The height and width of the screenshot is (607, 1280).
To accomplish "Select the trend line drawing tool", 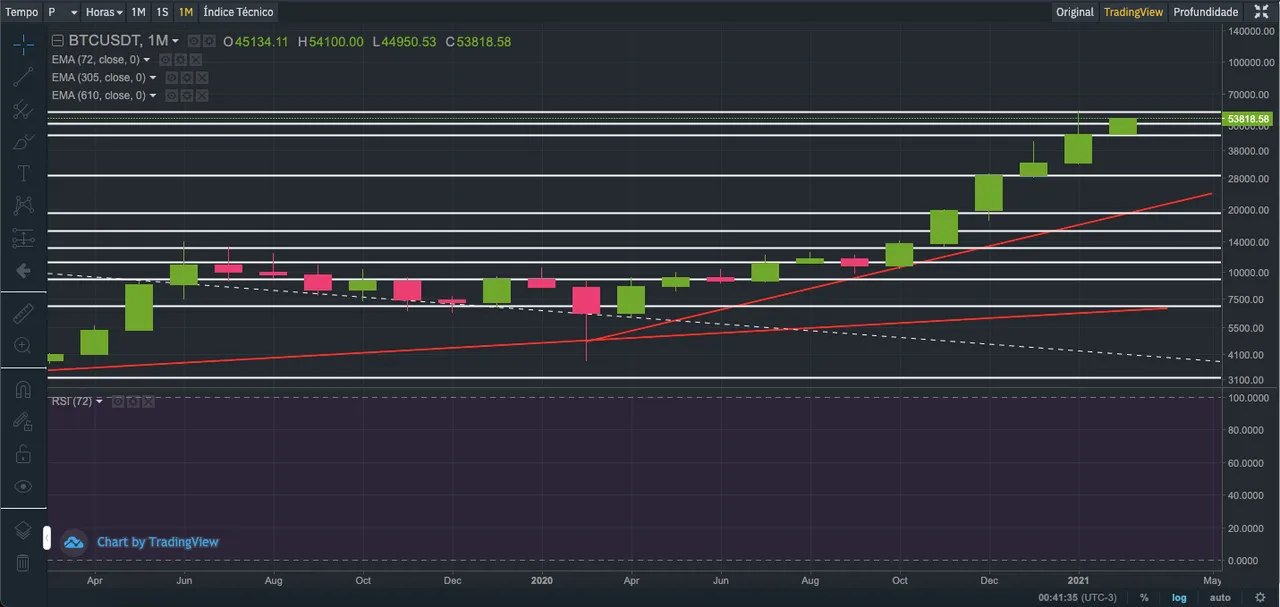I will pos(23,77).
